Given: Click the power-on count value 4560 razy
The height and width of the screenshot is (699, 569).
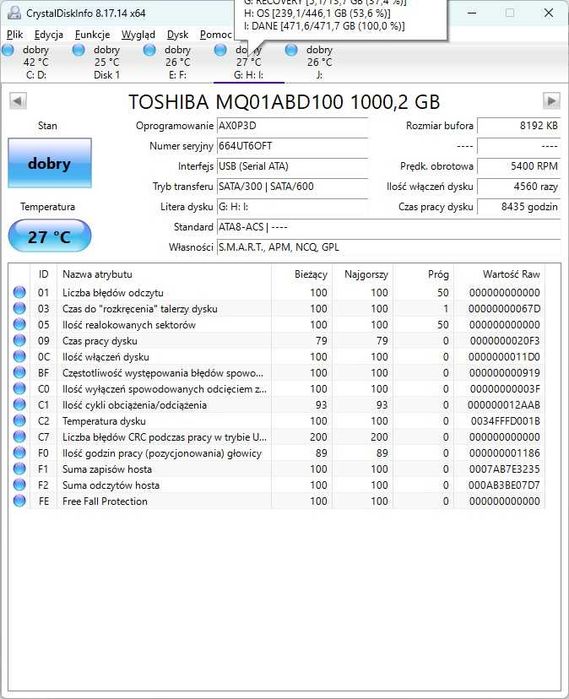Looking at the screenshot, I should [x=519, y=186].
